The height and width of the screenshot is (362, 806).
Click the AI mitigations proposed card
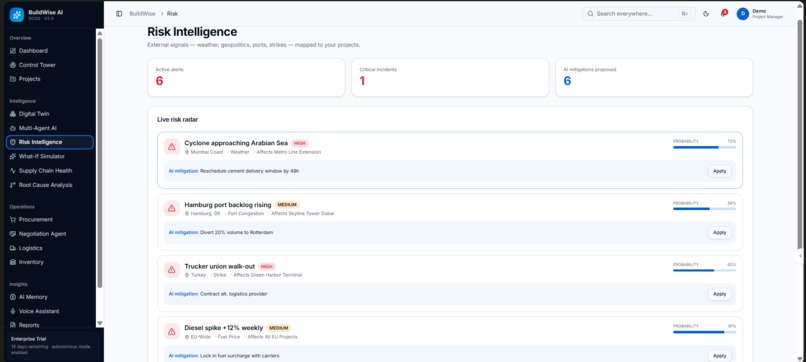point(654,78)
